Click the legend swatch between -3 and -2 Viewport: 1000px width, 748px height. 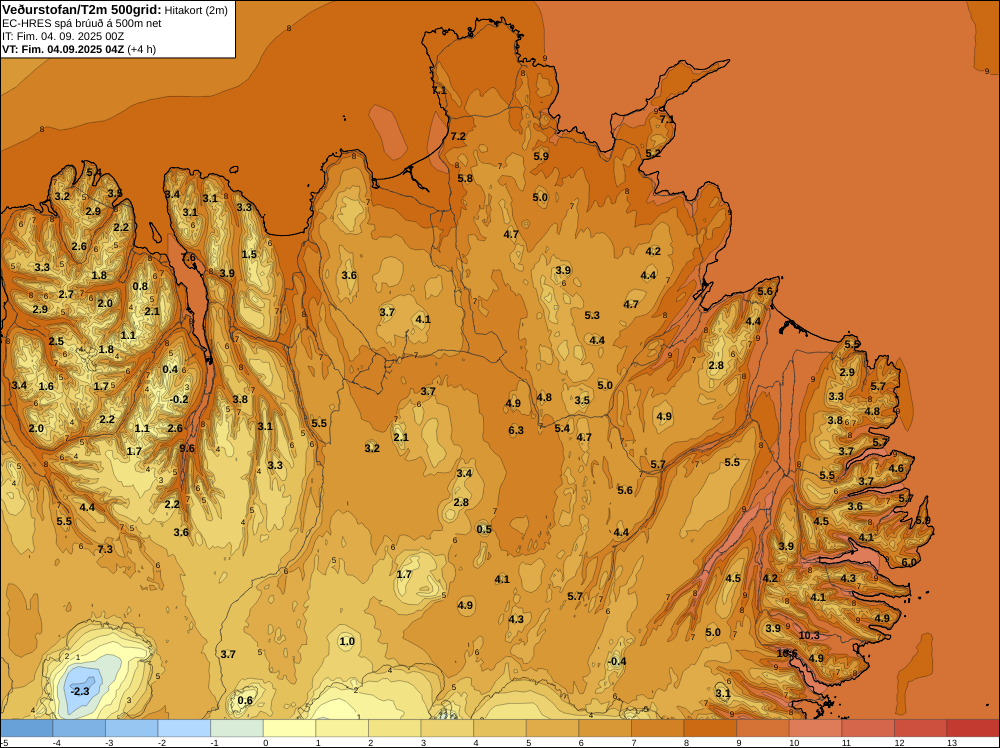pyautogui.click(x=132, y=728)
